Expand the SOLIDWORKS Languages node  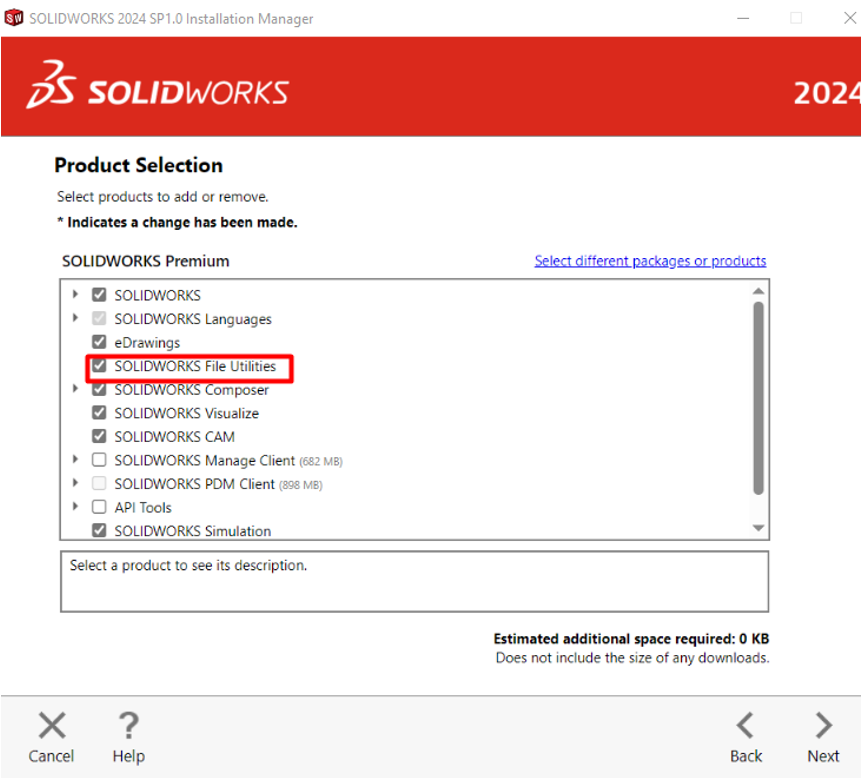click(75, 319)
